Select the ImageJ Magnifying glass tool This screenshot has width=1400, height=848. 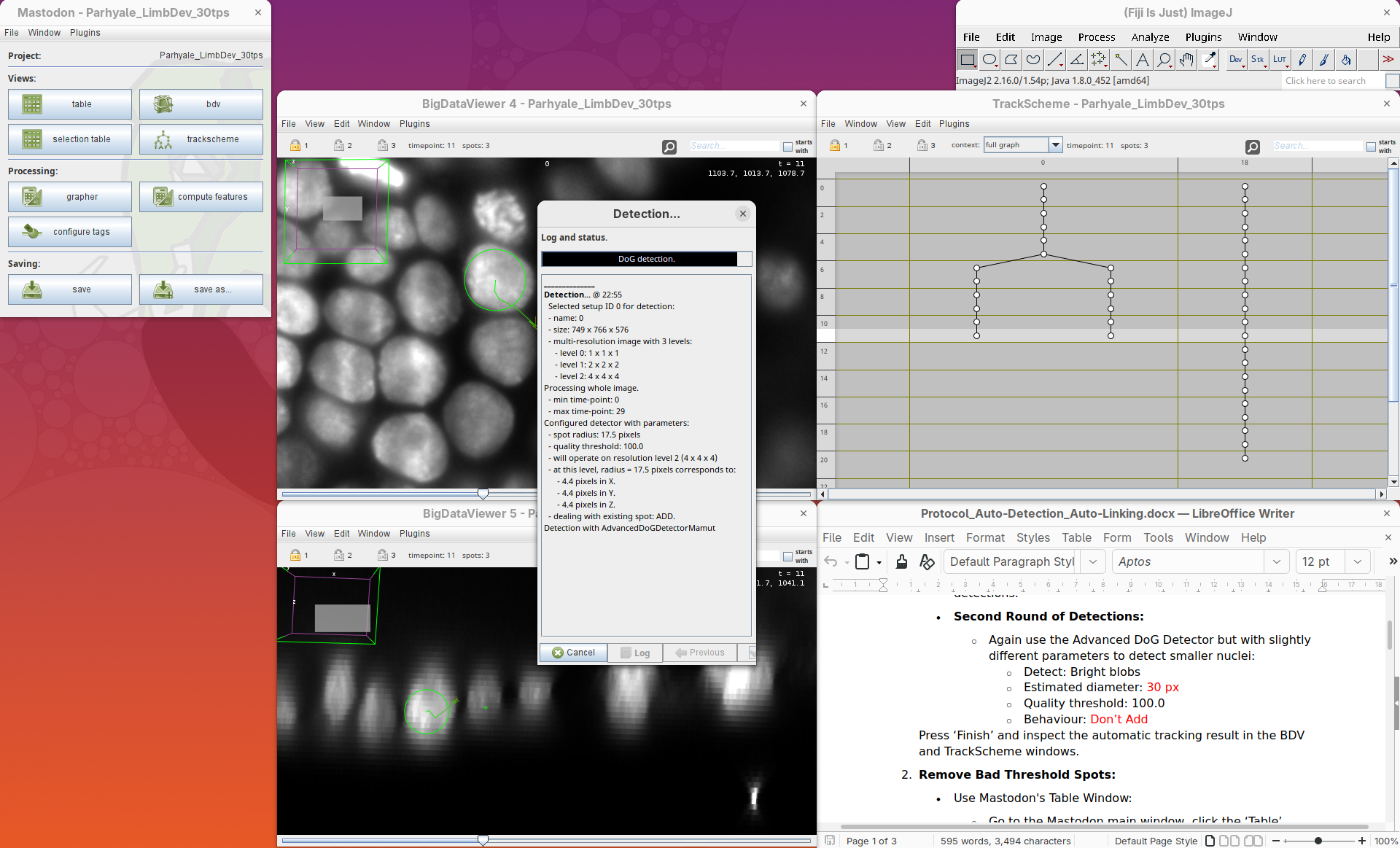(x=1164, y=60)
